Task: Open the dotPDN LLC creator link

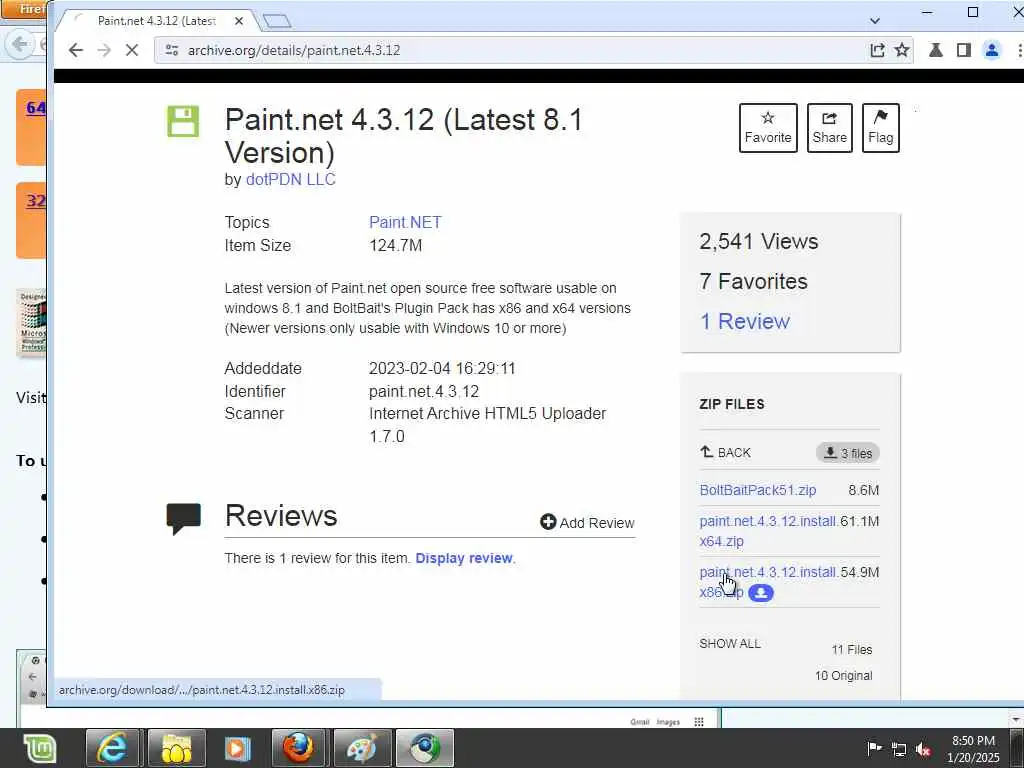Action: tap(291, 180)
